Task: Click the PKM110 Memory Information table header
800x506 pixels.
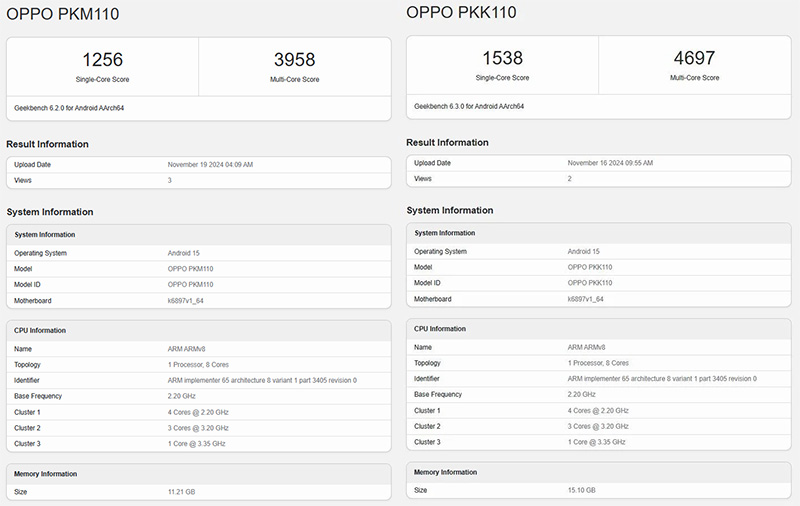Action: [x=198, y=474]
